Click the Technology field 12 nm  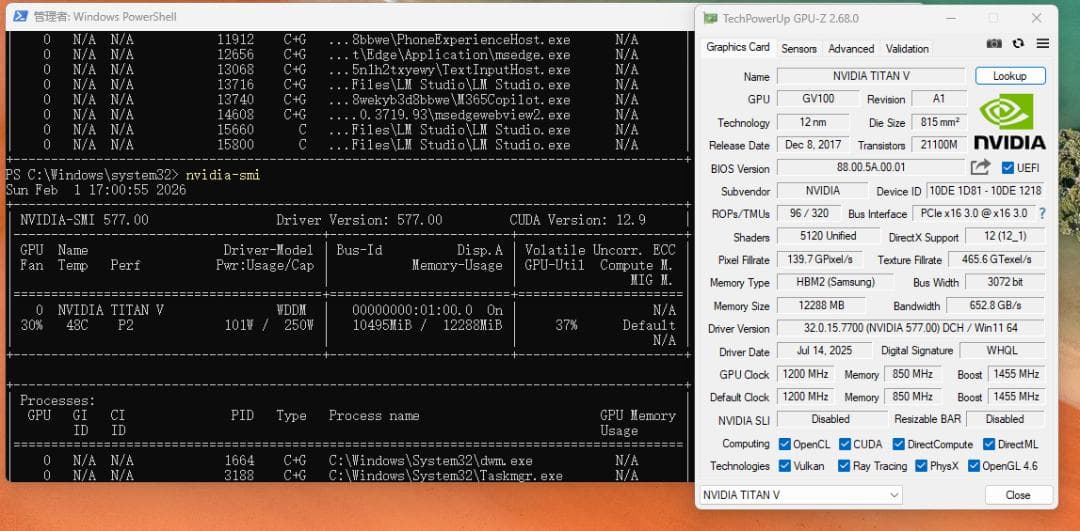813,122
